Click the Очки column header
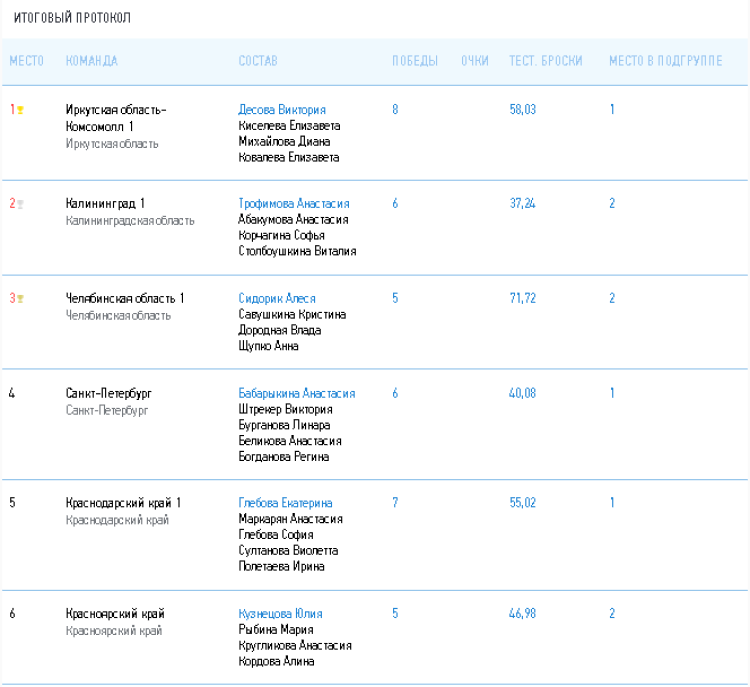The image size is (750, 687). point(475,61)
